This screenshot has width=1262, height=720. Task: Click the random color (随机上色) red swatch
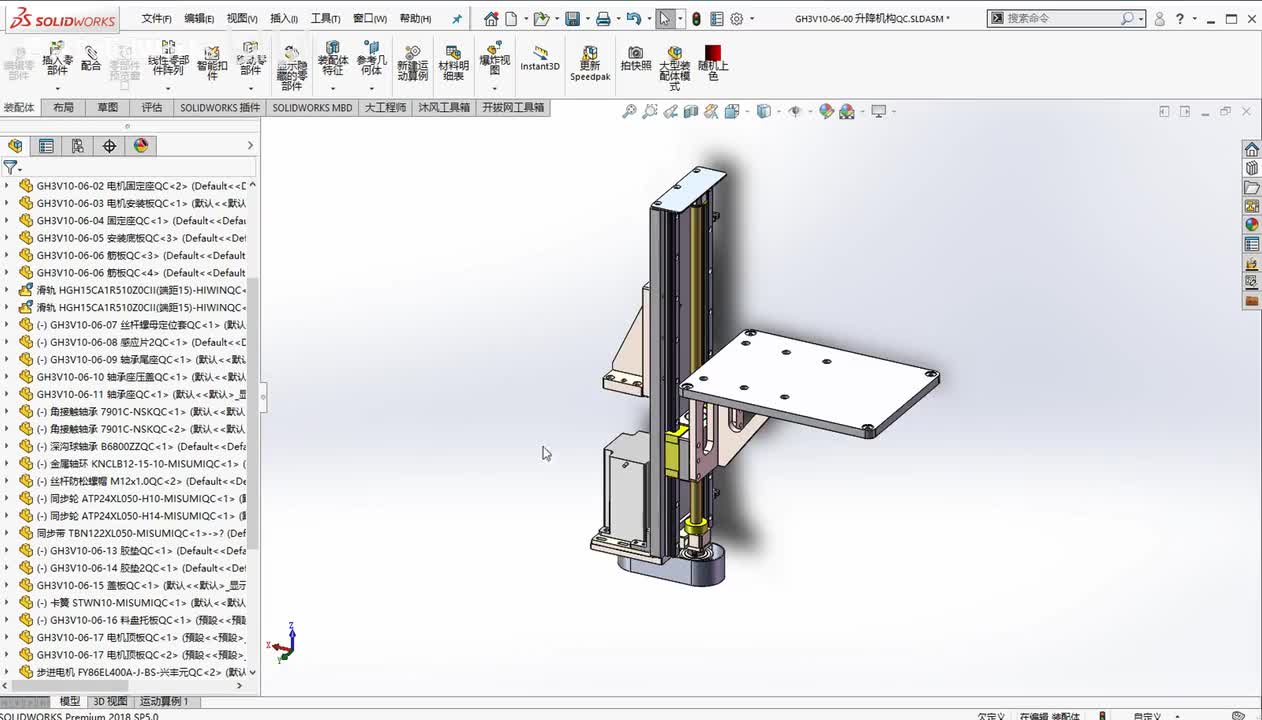[x=712, y=53]
